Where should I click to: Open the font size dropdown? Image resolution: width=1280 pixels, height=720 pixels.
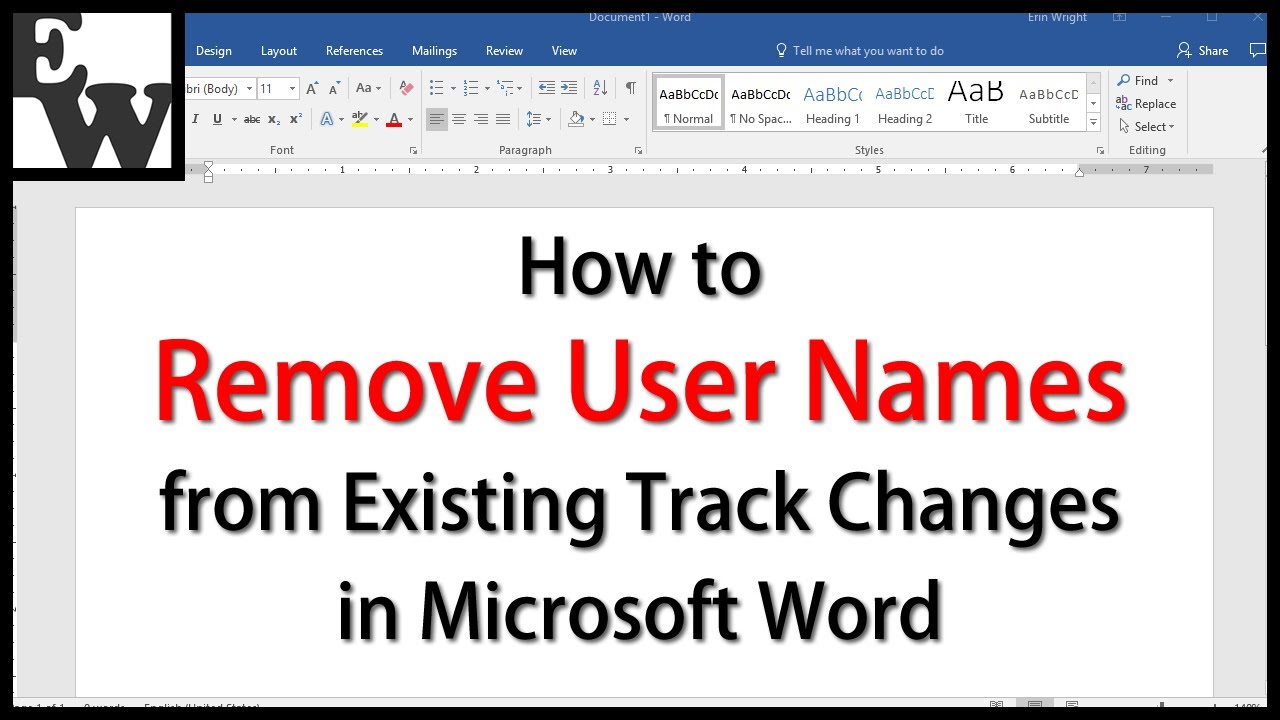click(x=292, y=88)
